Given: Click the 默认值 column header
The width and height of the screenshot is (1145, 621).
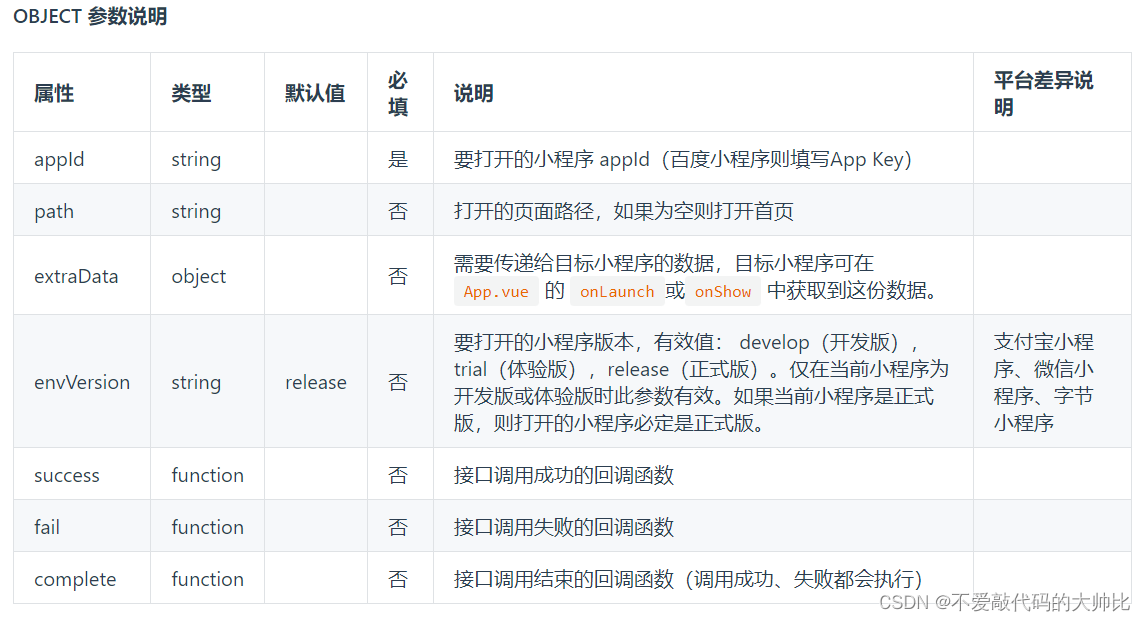Looking at the screenshot, I should click(315, 92).
